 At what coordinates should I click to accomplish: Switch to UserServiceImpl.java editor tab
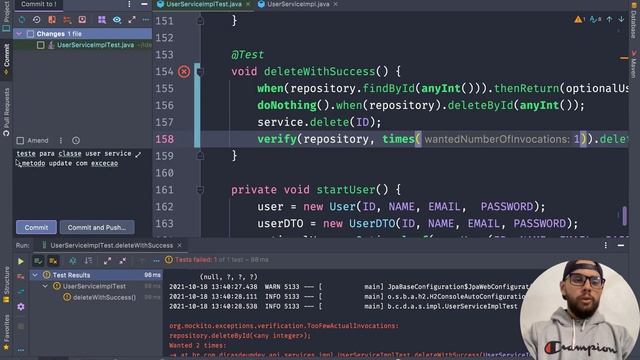coord(298,4)
